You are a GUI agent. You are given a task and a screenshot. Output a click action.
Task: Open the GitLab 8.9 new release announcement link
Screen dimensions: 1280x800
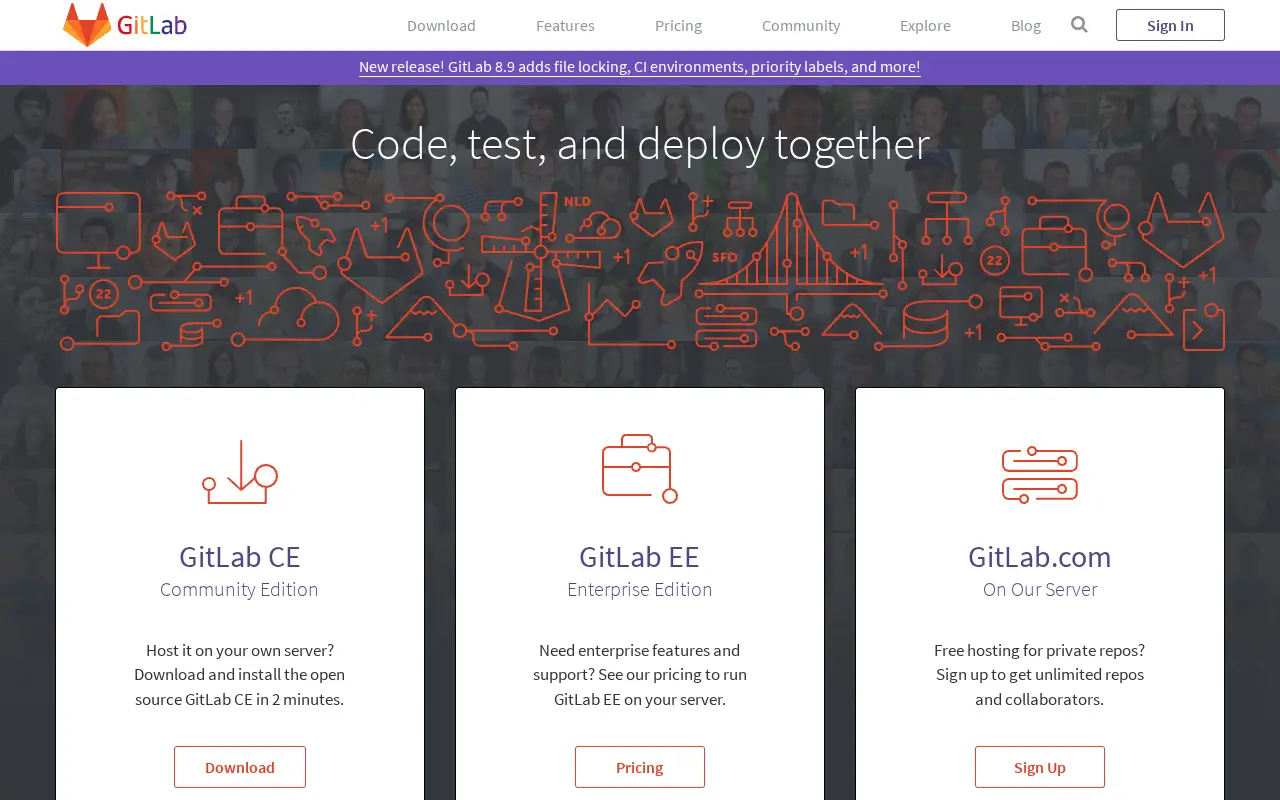[640, 67]
